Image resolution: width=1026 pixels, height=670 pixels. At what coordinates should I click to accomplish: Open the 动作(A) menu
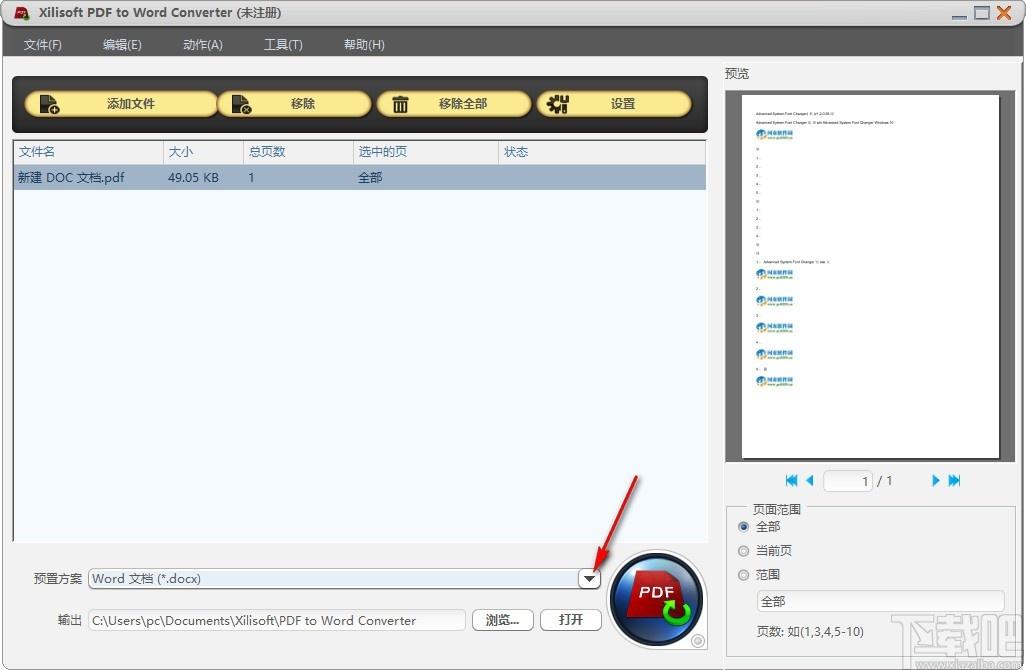202,44
